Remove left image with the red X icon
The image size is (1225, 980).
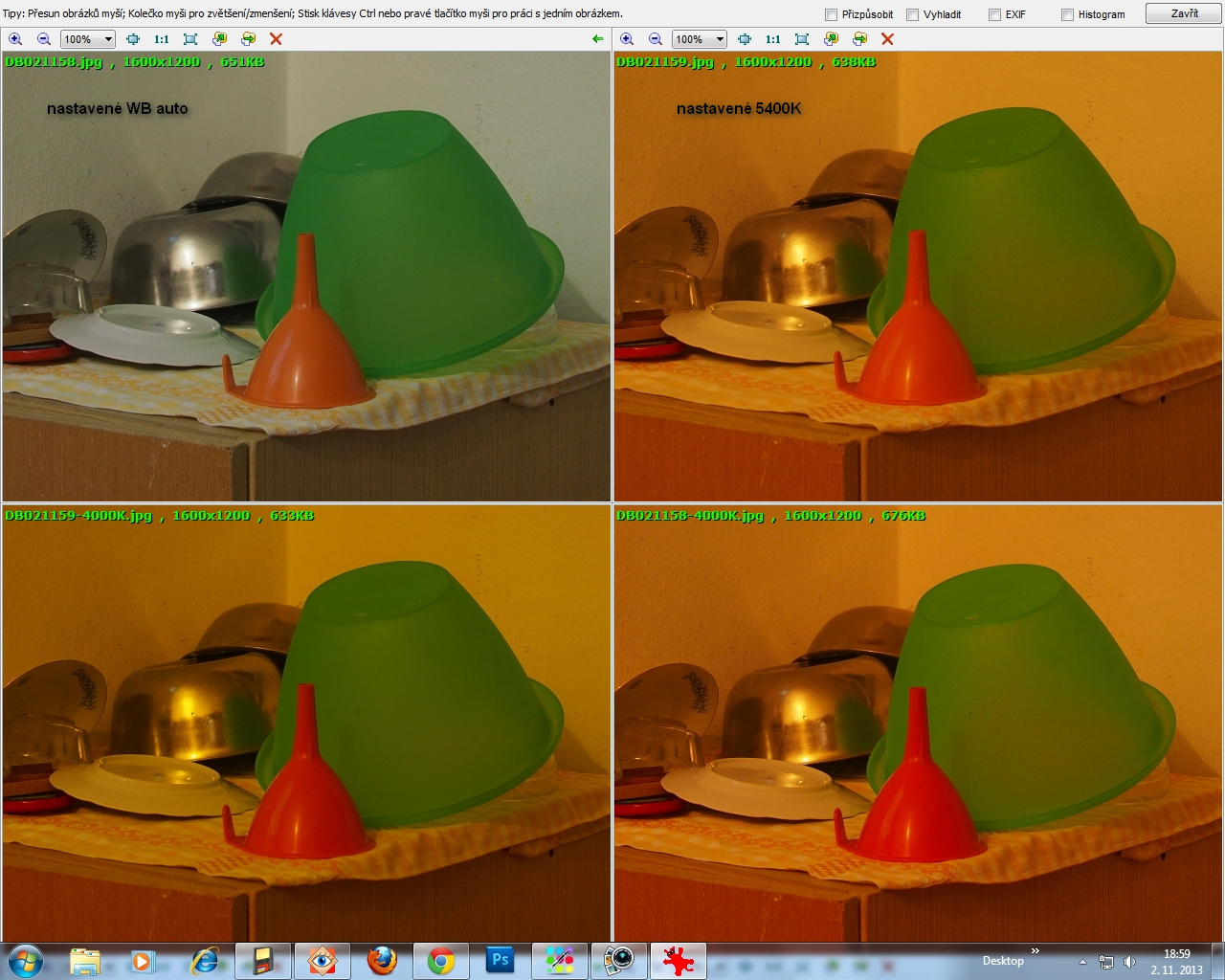pos(276,39)
